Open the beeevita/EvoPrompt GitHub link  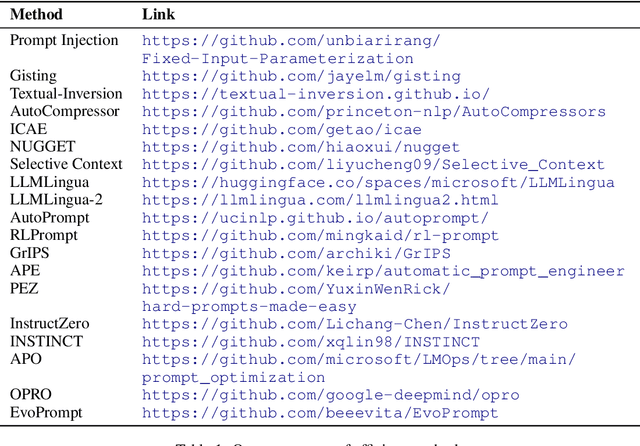click(319, 413)
